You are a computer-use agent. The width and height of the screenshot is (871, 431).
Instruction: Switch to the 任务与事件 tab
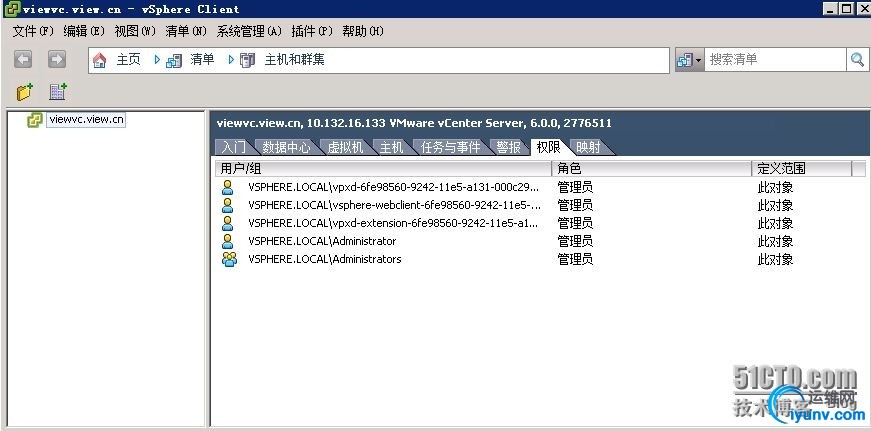[x=450, y=147]
